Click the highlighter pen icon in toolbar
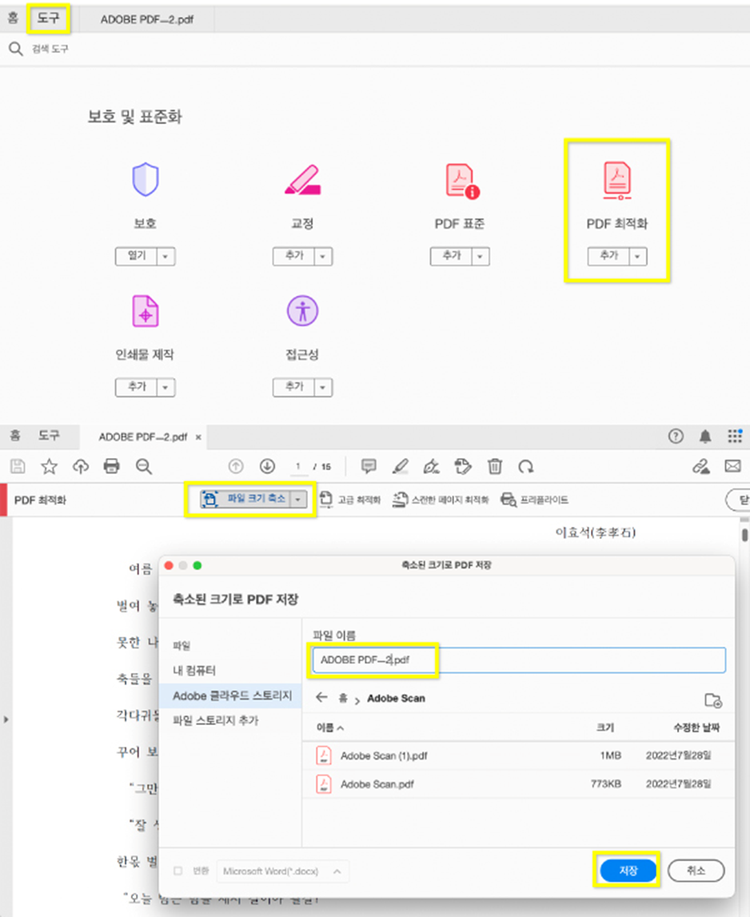 (400, 466)
